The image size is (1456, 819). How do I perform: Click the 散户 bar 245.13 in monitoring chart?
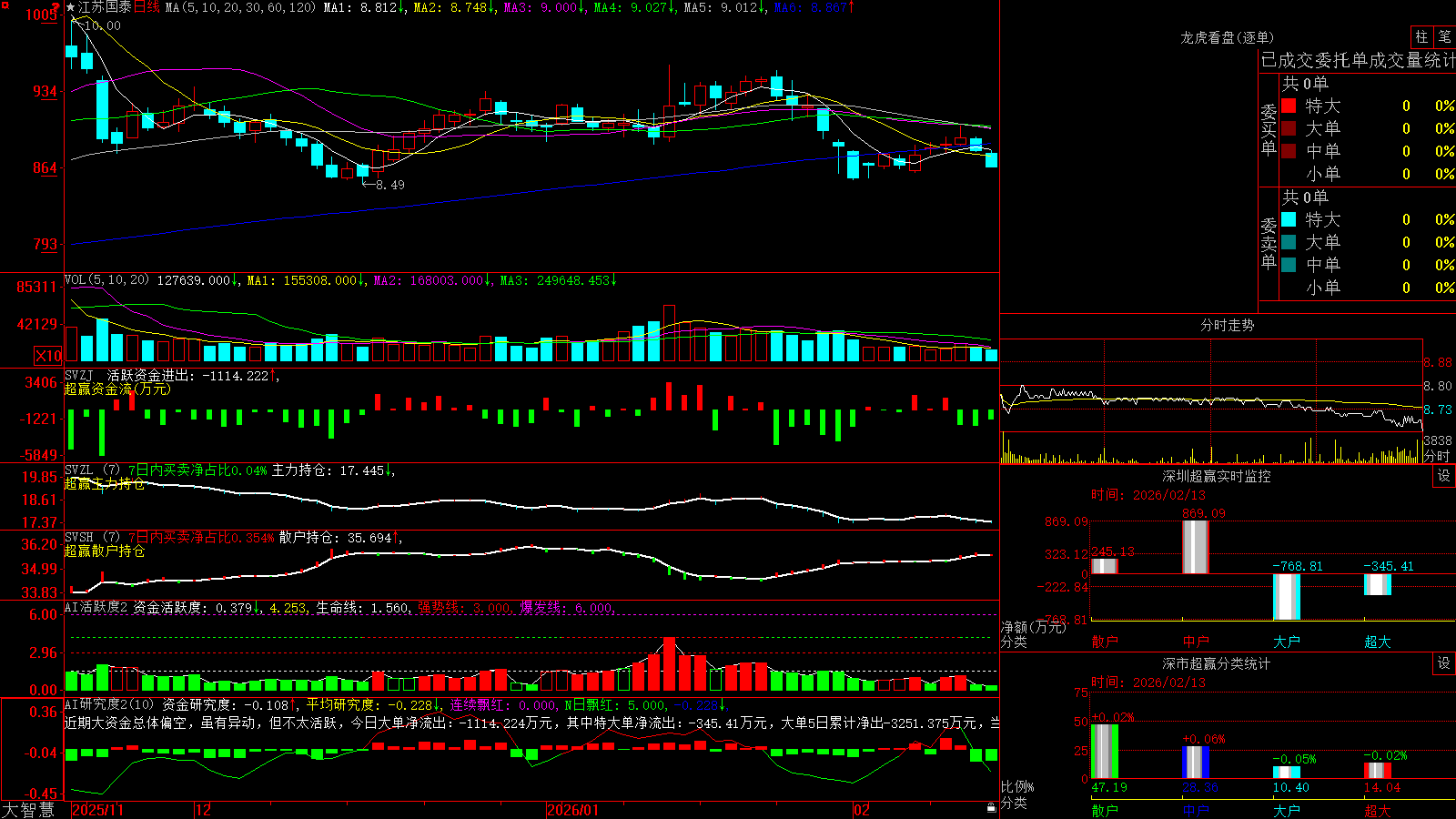tap(1105, 566)
